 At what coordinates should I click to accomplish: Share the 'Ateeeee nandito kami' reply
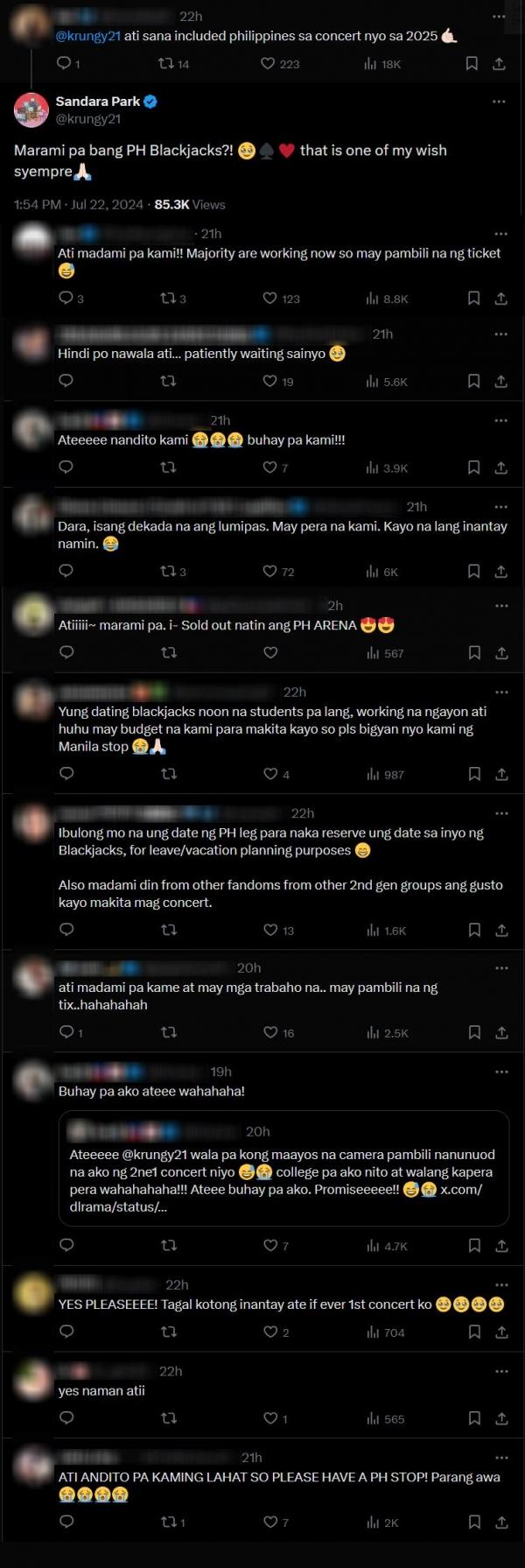pos(500,468)
